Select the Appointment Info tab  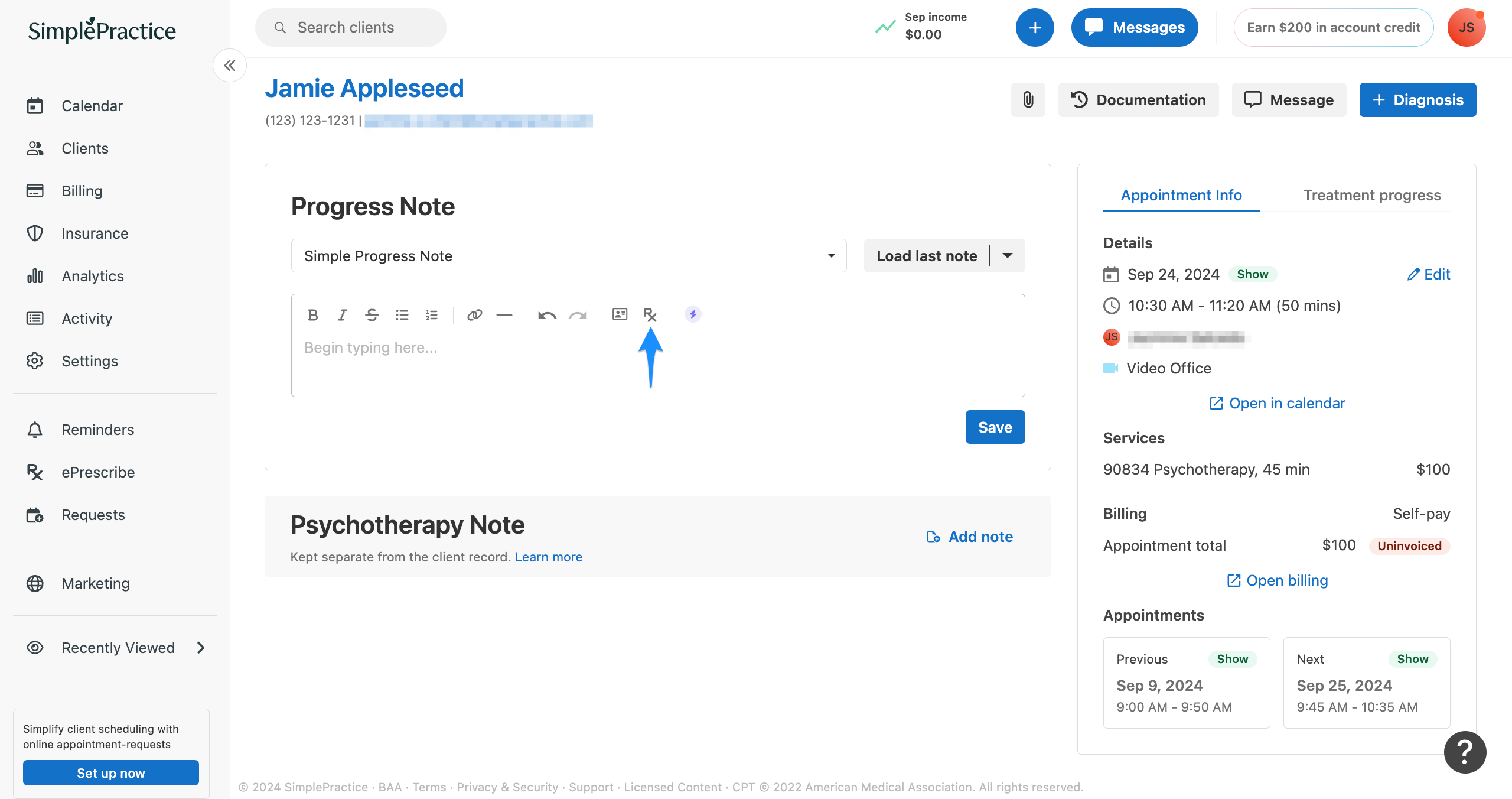pos(1181,195)
